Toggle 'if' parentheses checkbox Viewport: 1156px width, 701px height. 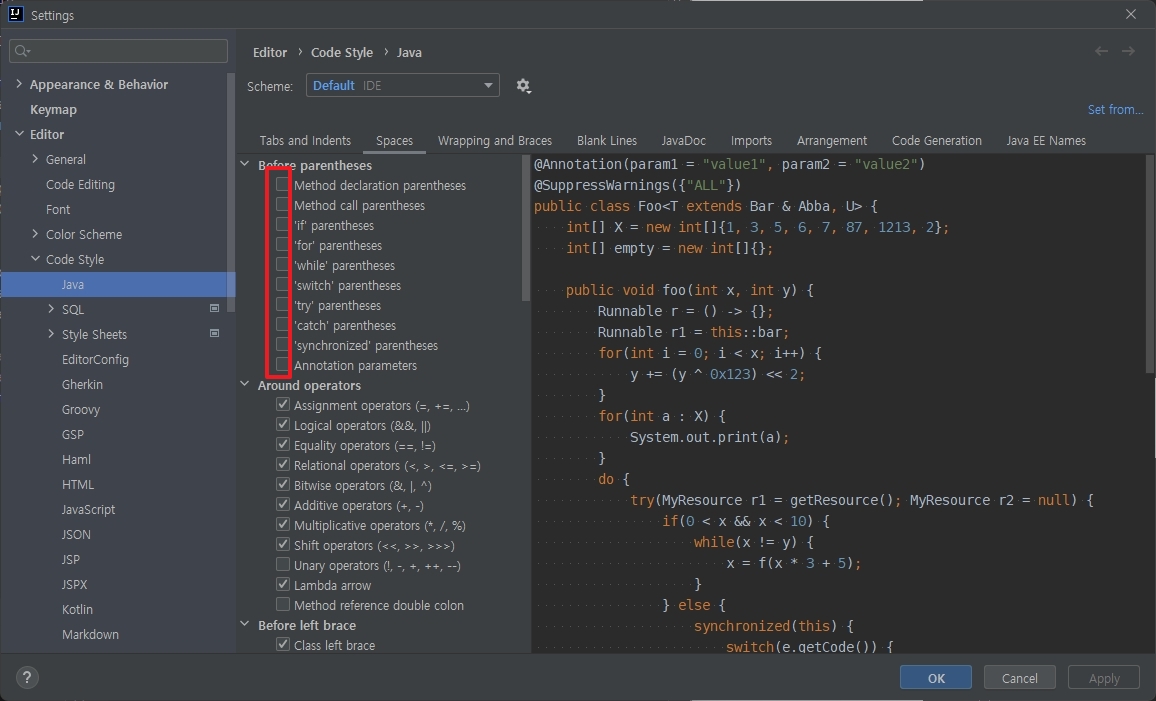tap(282, 224)
